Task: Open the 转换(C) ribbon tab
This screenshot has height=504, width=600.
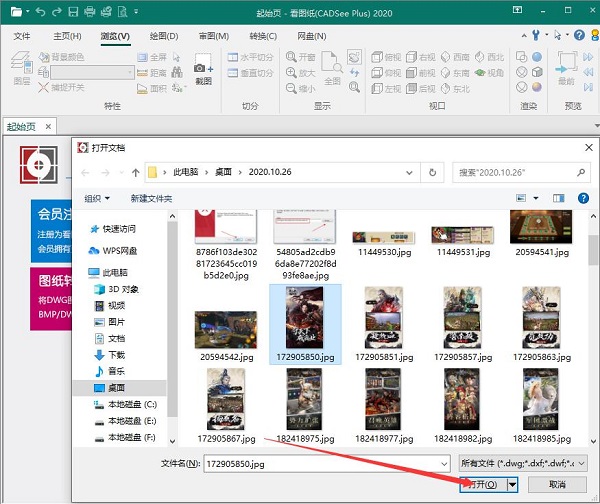Action: click(x=262, y=36)
